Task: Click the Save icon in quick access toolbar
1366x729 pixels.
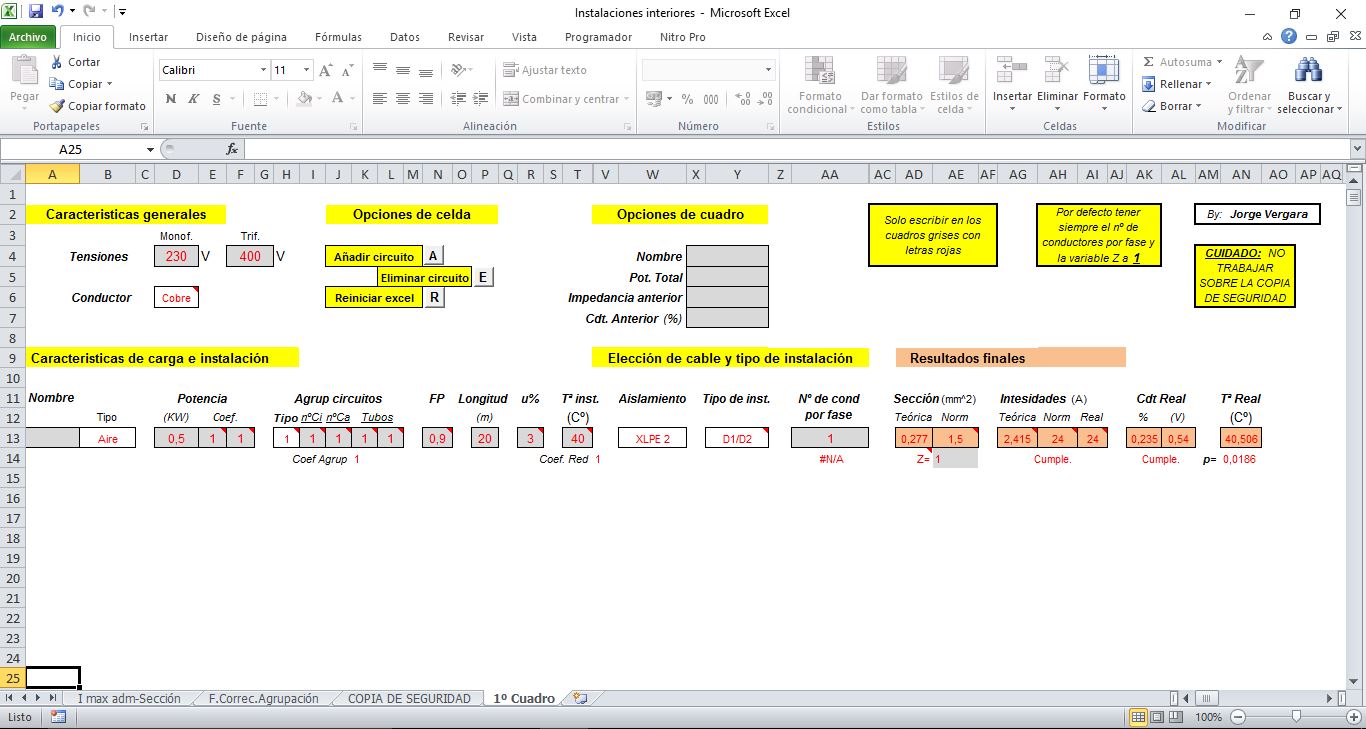Action: click(36, 12)
